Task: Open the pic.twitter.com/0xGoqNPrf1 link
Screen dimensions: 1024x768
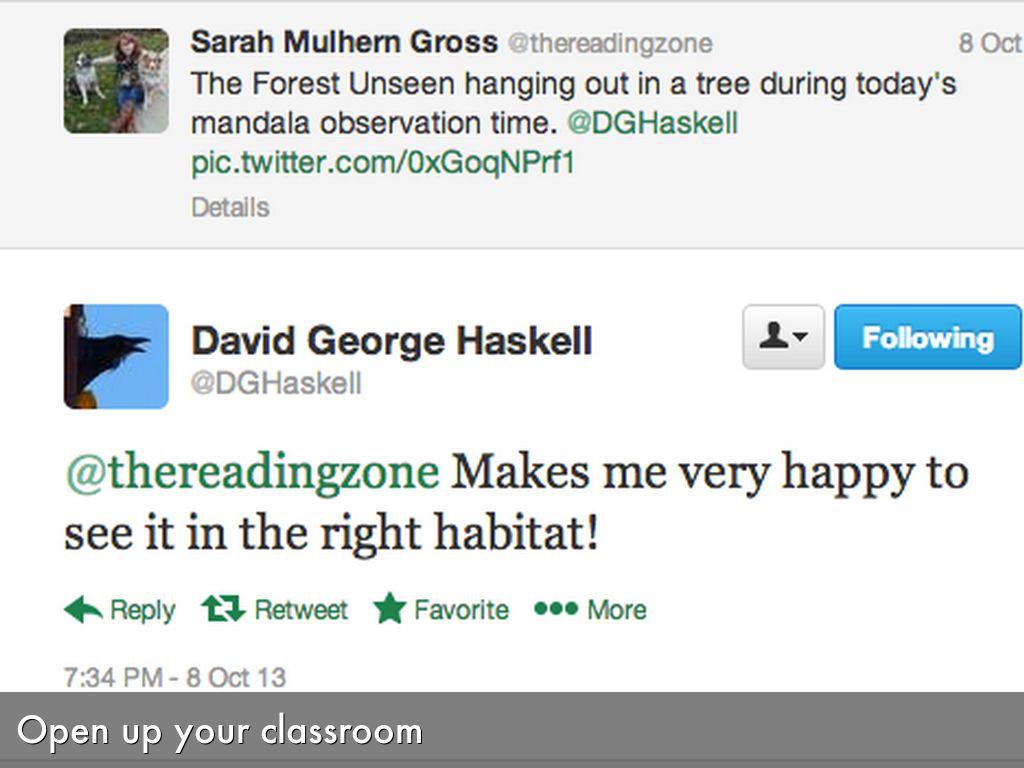Action: tap(383, 162)
